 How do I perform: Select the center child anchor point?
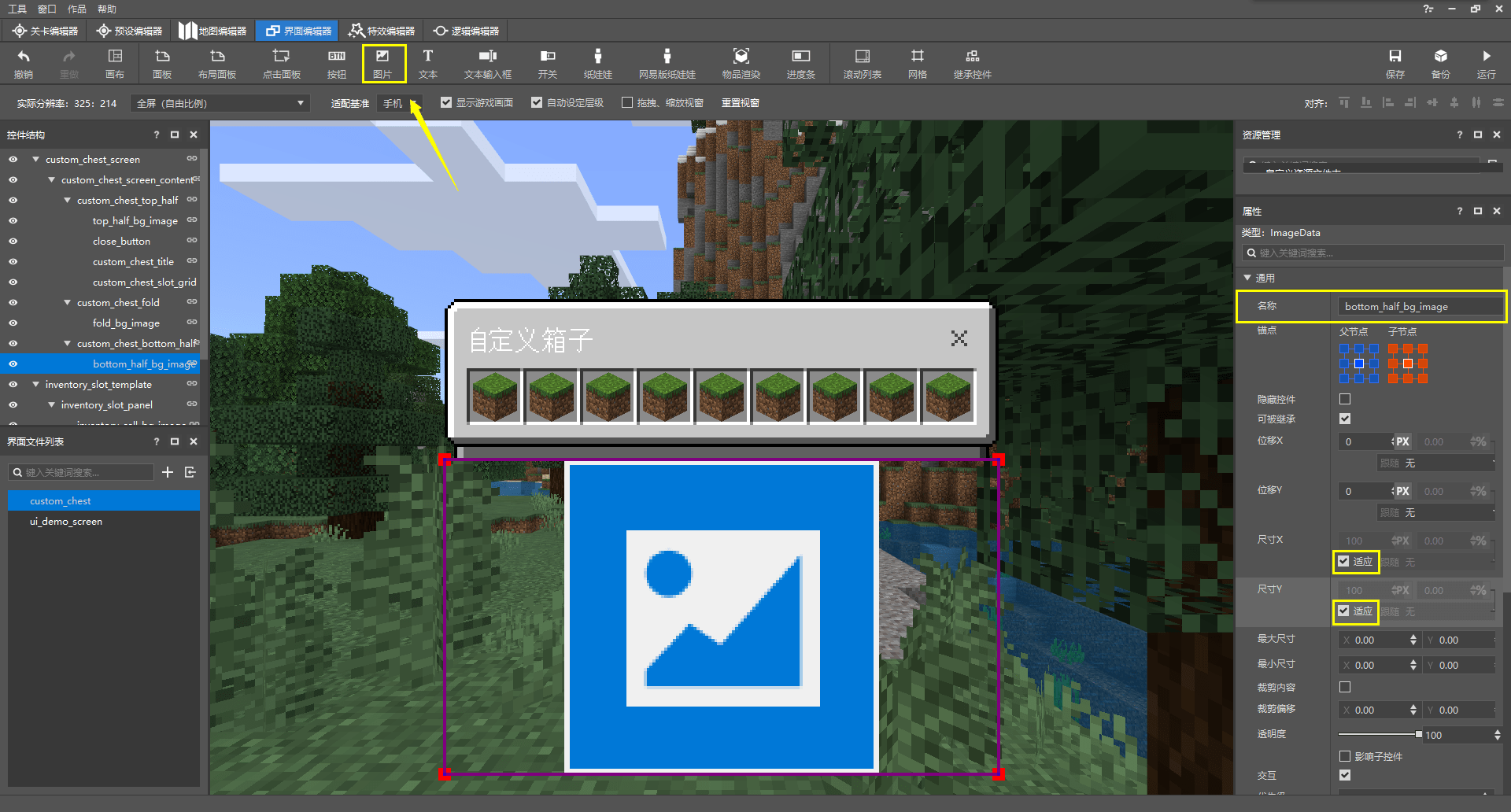[x=1408, y=364]
